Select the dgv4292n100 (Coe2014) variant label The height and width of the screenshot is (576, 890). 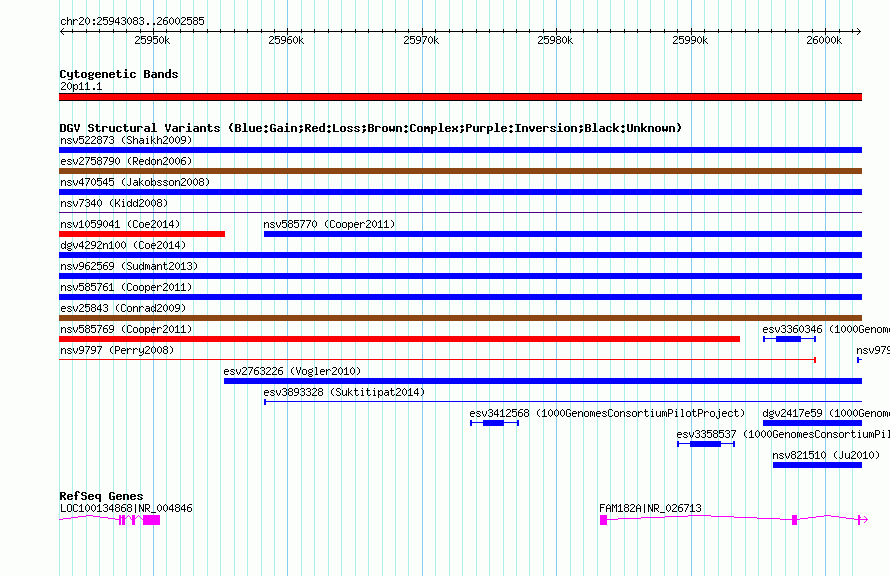coord(123,245)
